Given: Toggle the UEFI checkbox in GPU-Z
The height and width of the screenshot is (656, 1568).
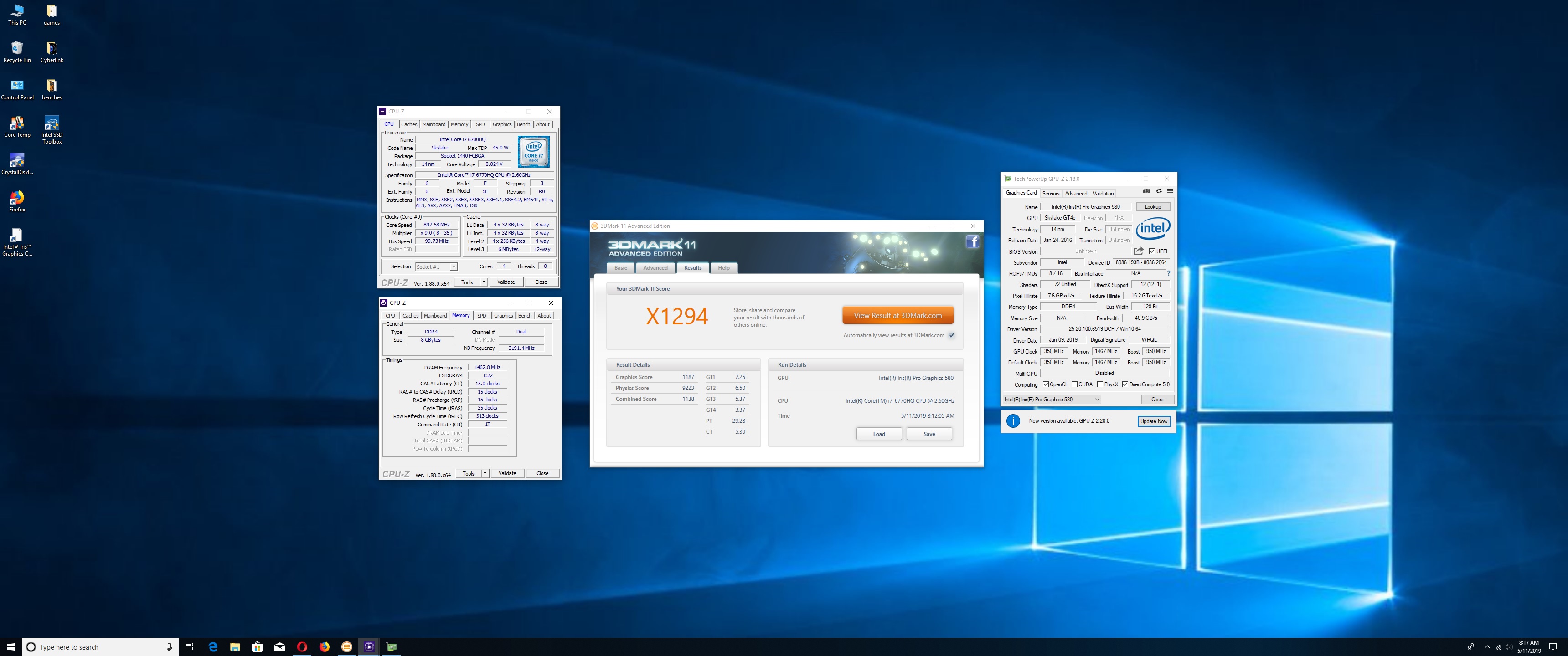Looking at the screenshot, I should (x=1152, y=251).
